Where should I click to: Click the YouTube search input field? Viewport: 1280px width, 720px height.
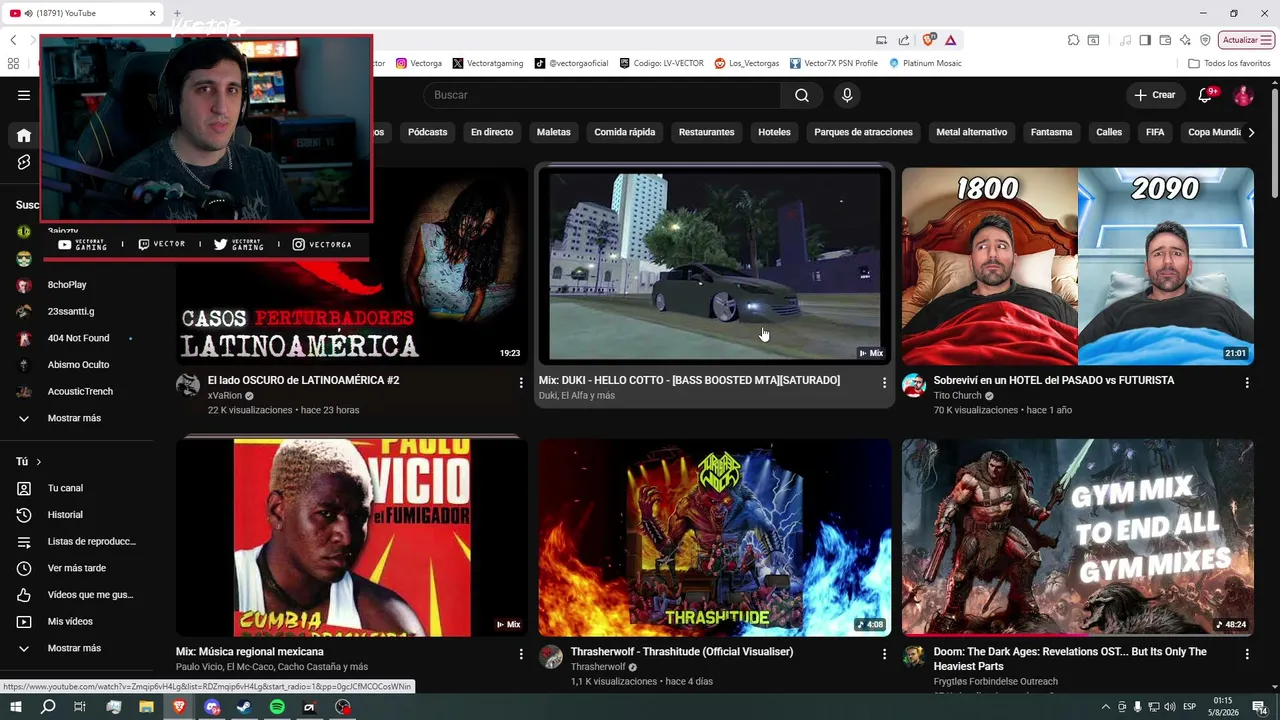pyautogui.click(x=603, y=95)
